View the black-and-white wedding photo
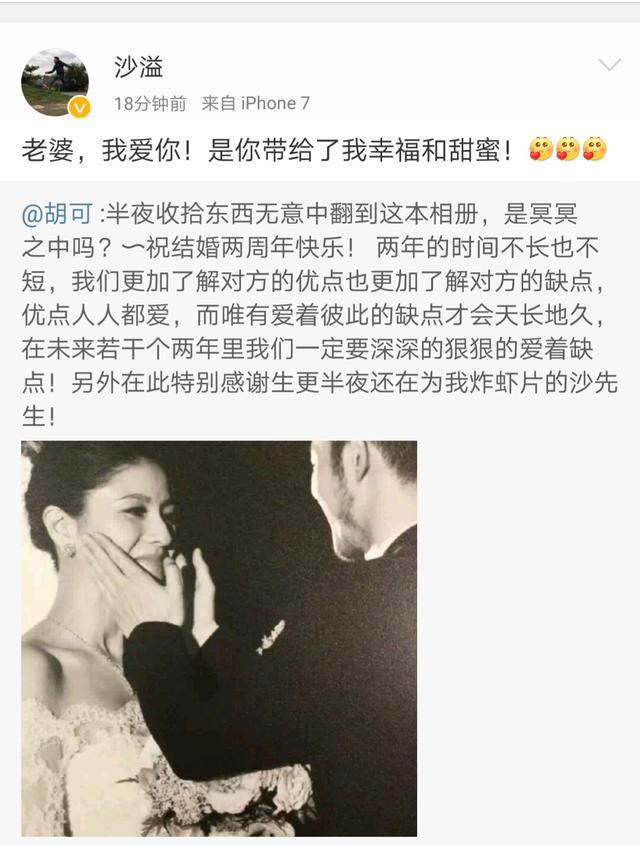This screenshot has width=640, height=846. [x=219, y=638]
